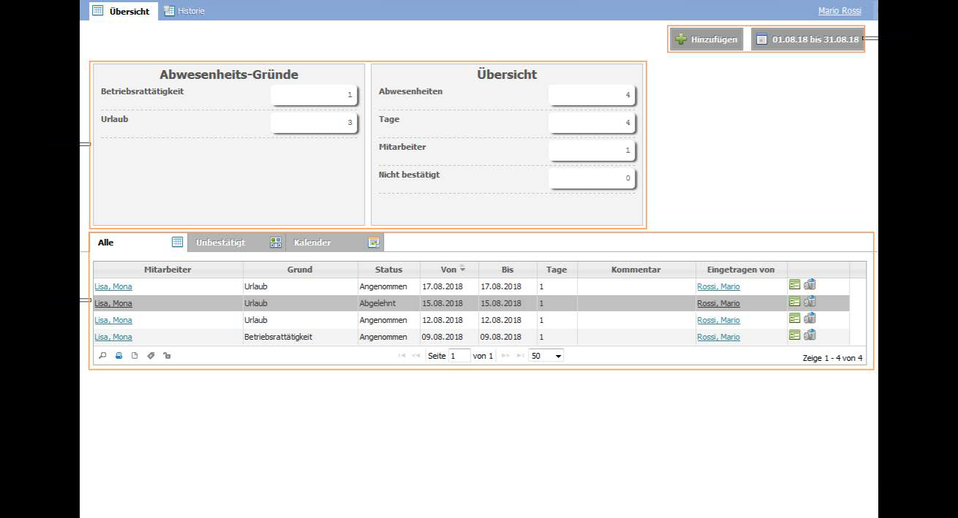
Task: Open Lisa, Mona link in Abgelehnt row
Action: coord(113,304)
